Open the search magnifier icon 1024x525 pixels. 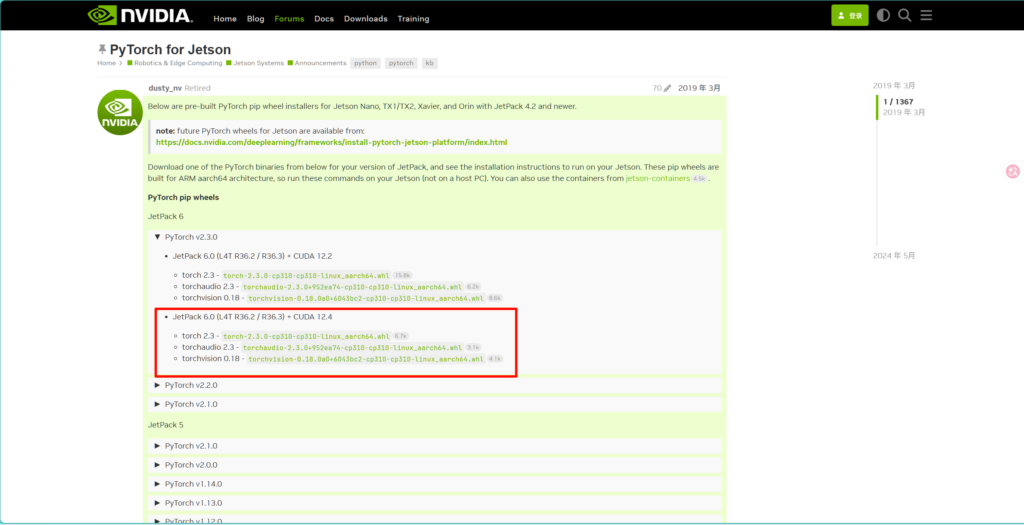click(x=904, y=15)
